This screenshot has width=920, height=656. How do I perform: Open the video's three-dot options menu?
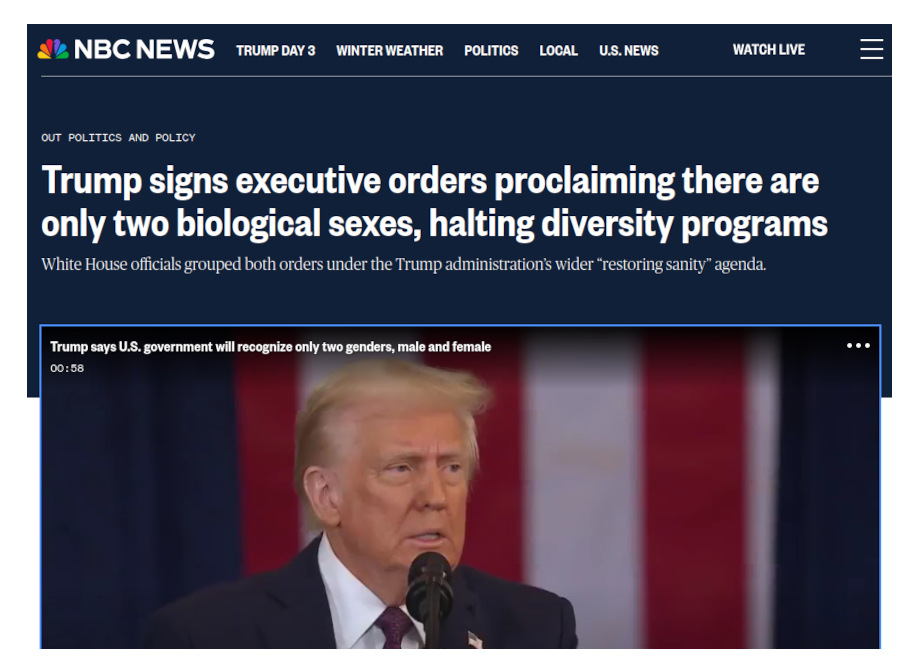click(858, 346)
